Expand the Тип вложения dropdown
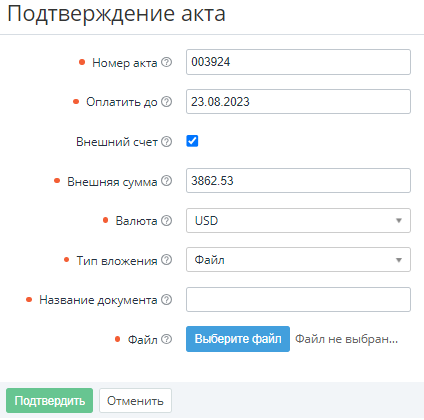The width and height of the screenshot is (424, 420). (298, 260)
